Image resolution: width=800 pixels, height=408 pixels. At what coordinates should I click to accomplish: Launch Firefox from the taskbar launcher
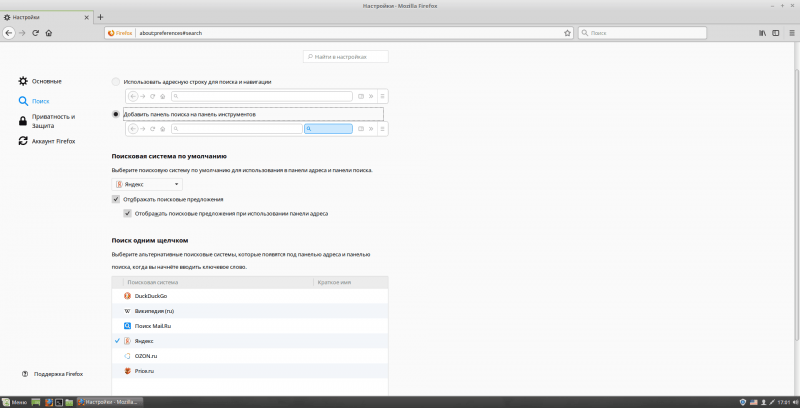[48, 402]
